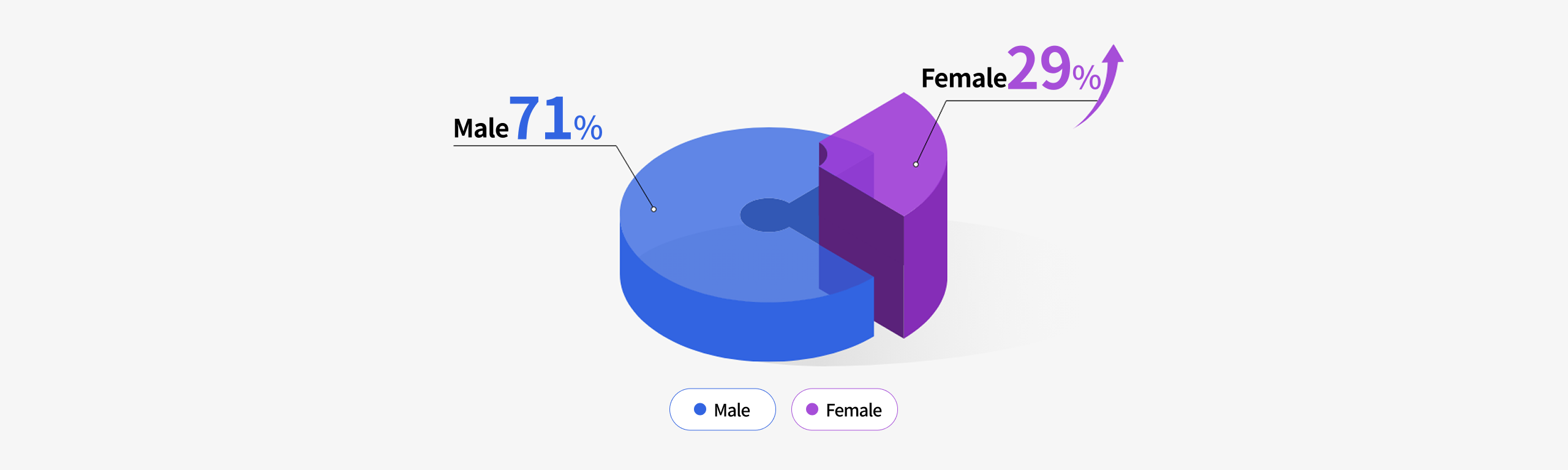Click the purple dot in Female legend
1568x470 pixels.
click(812, 409)
